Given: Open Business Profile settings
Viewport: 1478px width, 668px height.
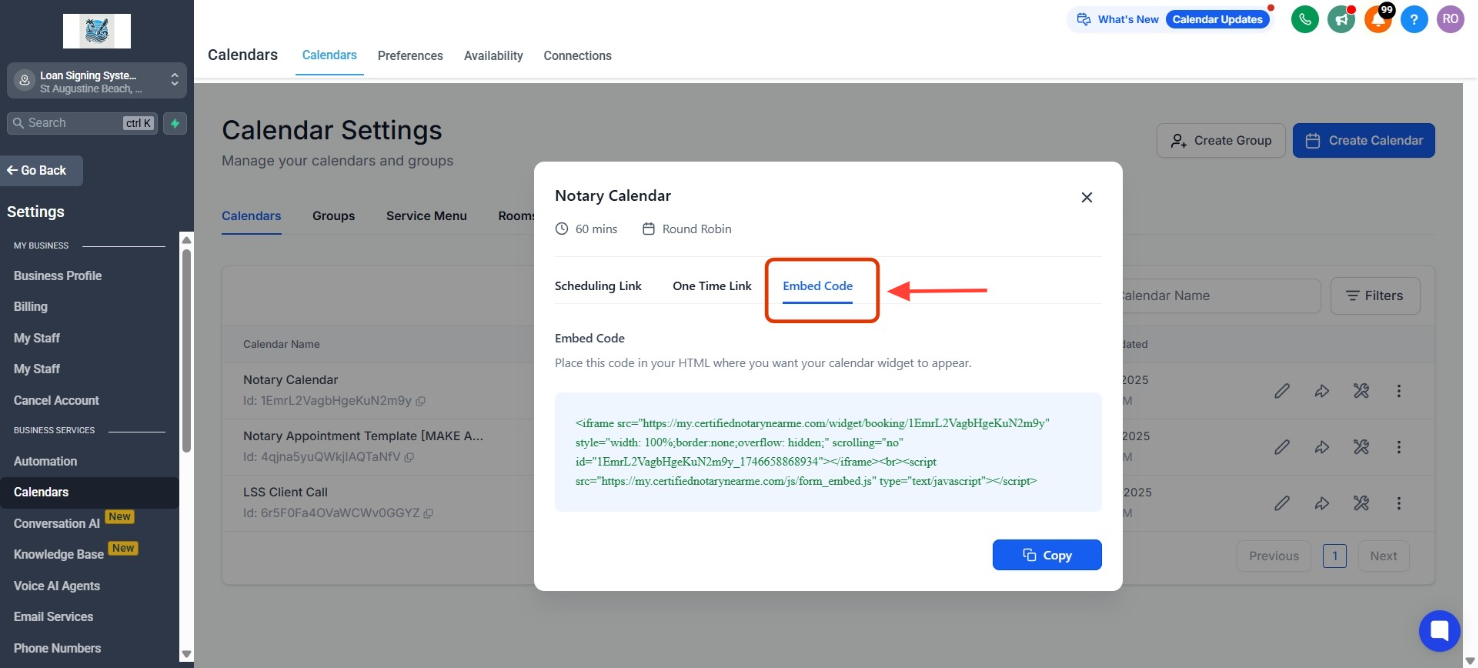Looking at the screenshot, I should (x=58, y=276).
